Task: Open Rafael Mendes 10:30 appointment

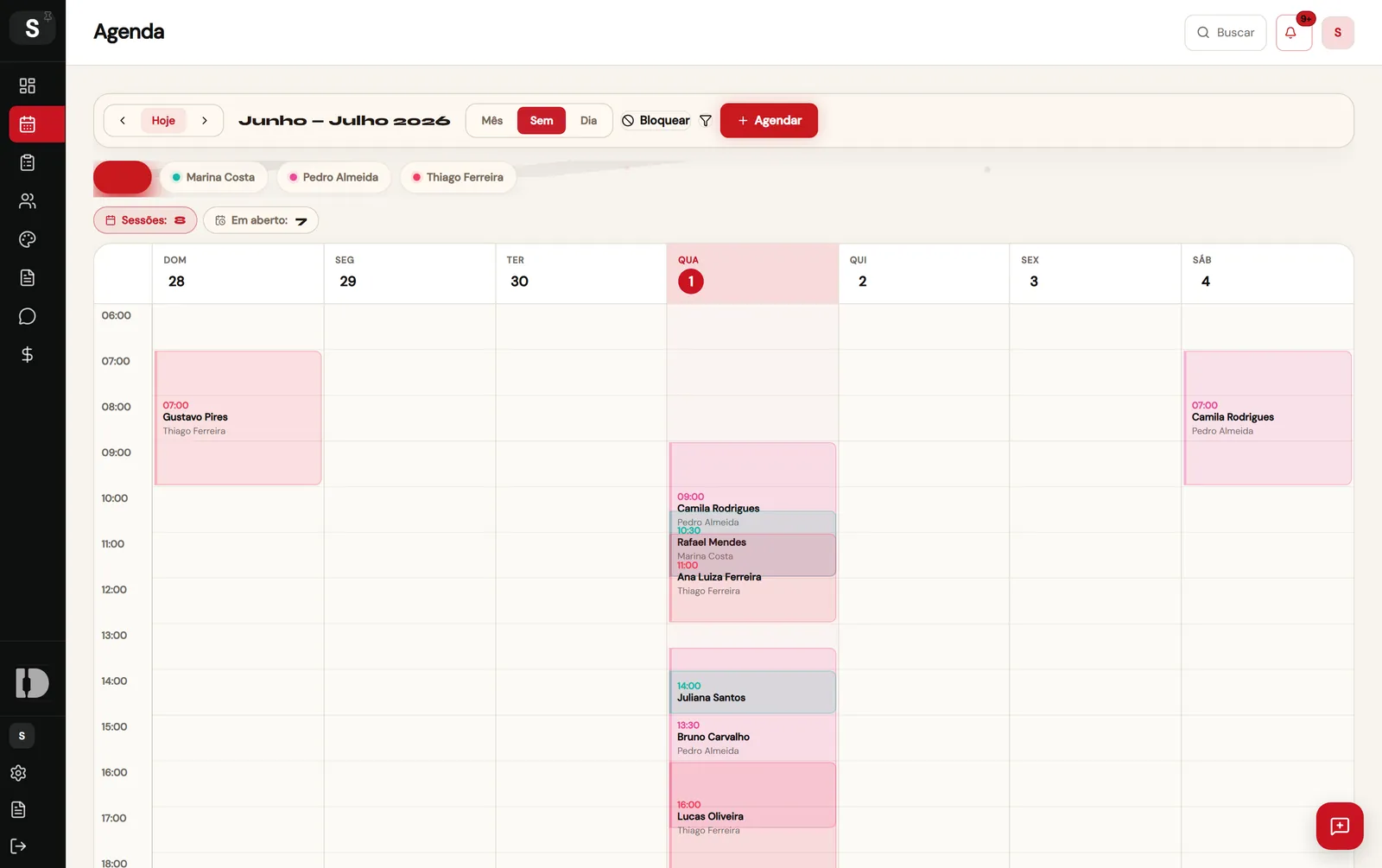Action: coord(752,543)
